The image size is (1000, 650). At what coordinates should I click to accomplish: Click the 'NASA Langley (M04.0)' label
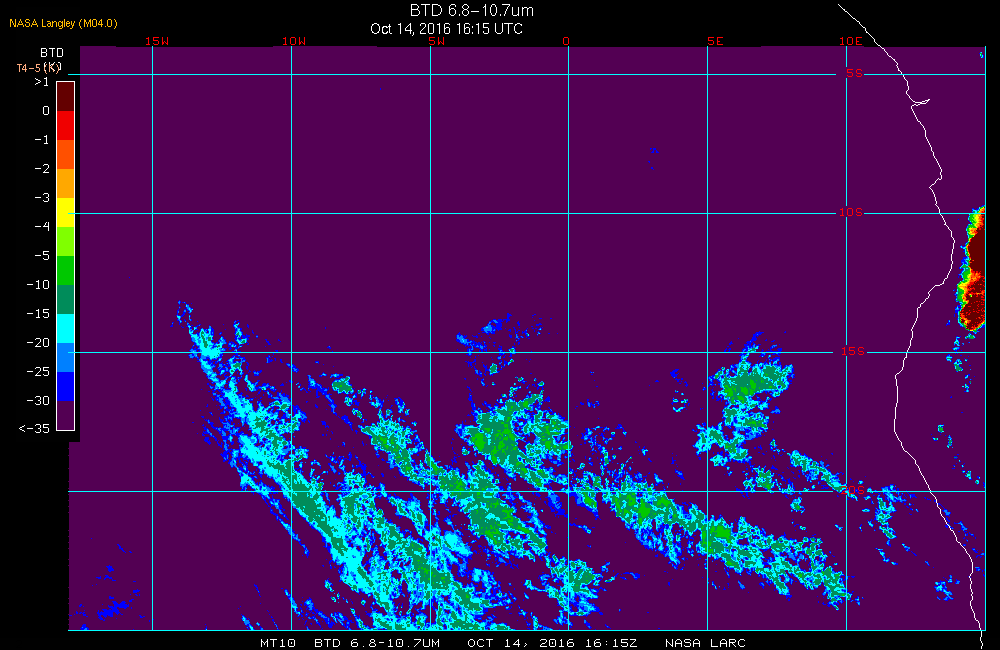click(63, 23)
